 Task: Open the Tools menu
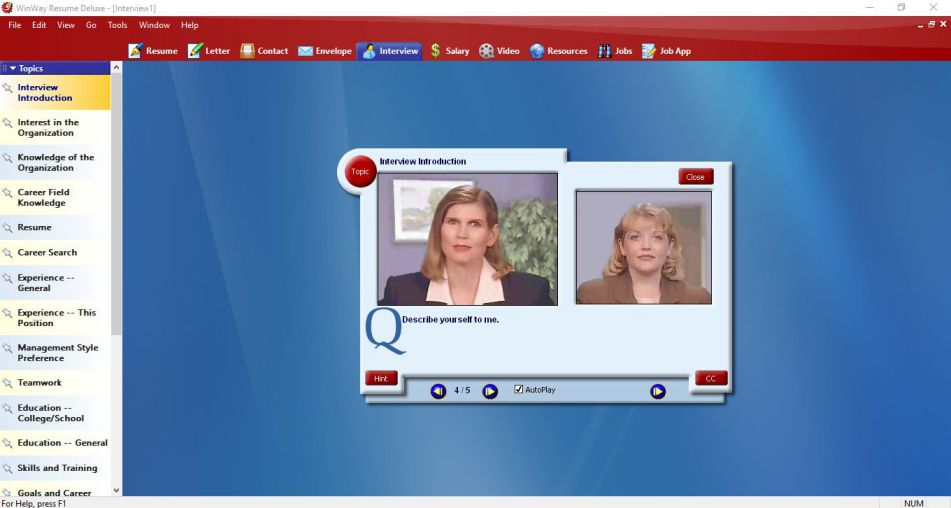pos(117,25)
